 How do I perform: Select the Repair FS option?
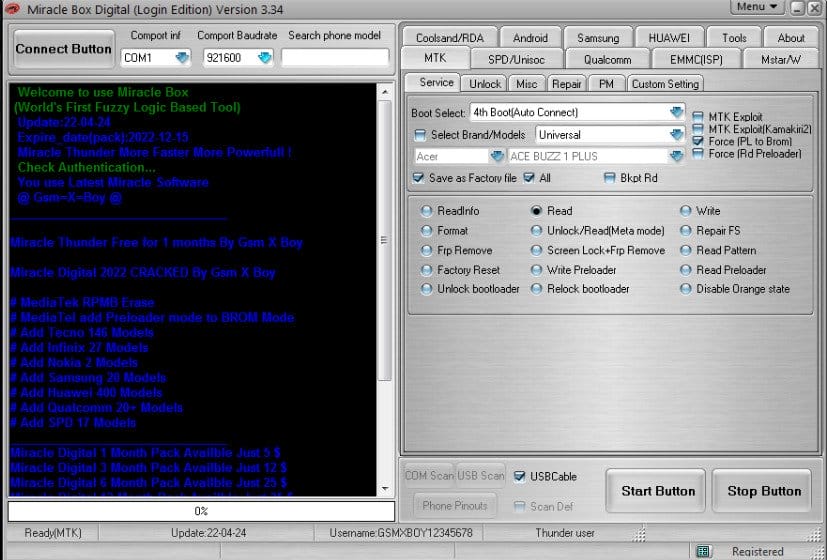tap(685, 230)
